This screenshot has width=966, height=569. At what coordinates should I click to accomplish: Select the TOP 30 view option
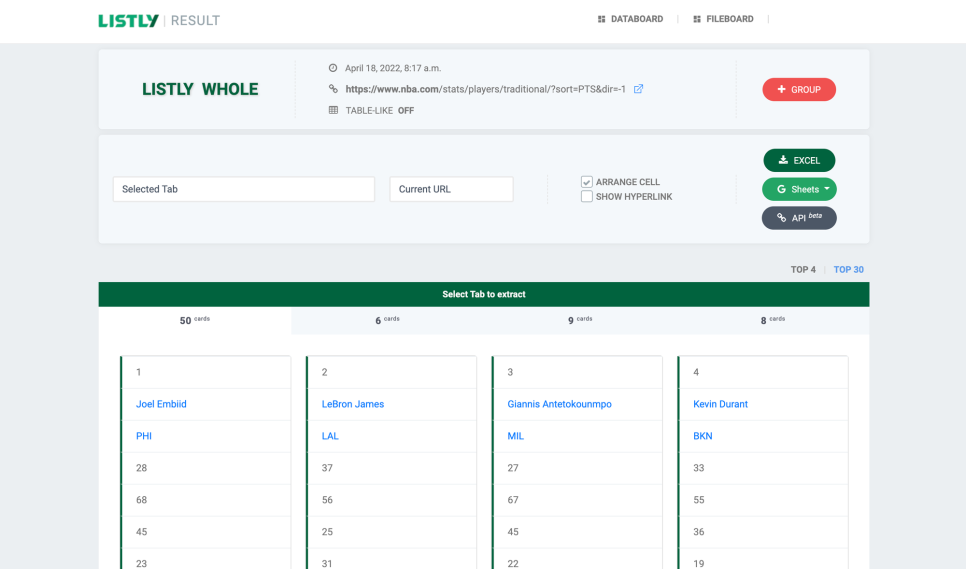(x=848, y=270)
